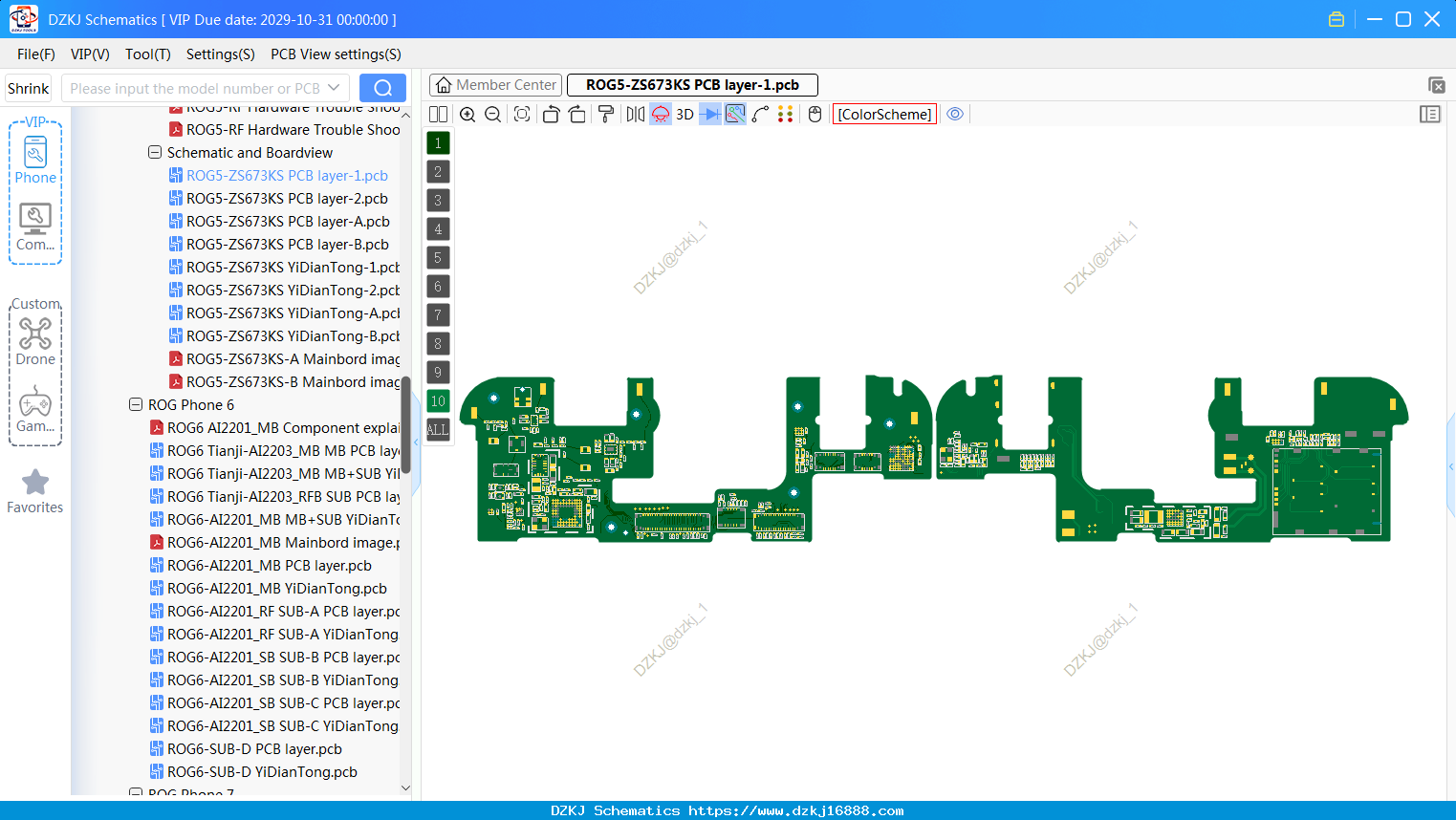
Task: Open the Game console category
Action: 35,409
